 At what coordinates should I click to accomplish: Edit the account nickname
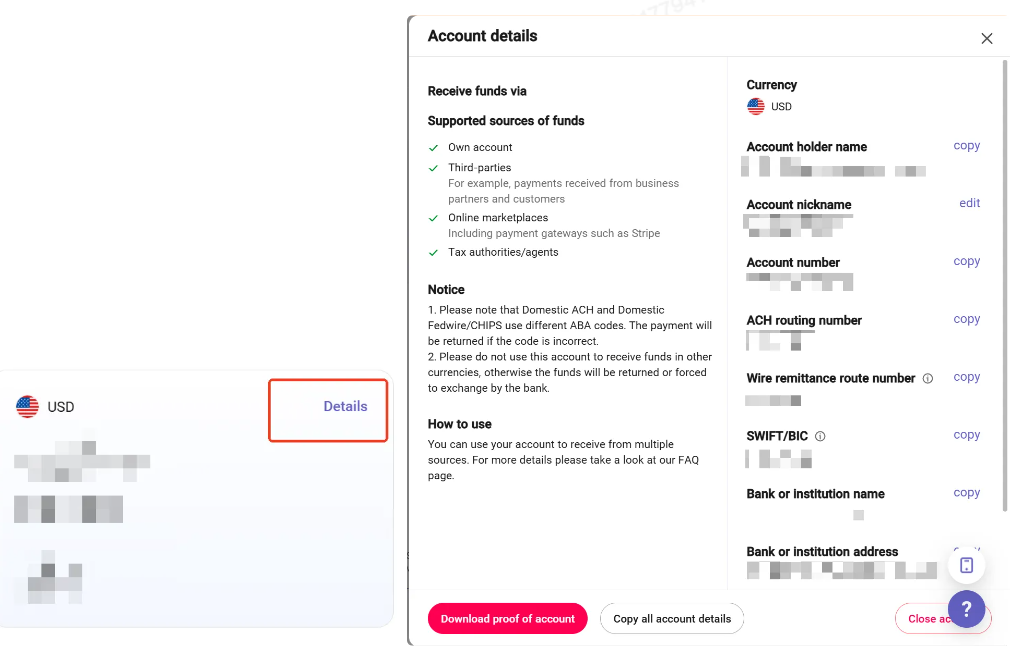point(969,203)
